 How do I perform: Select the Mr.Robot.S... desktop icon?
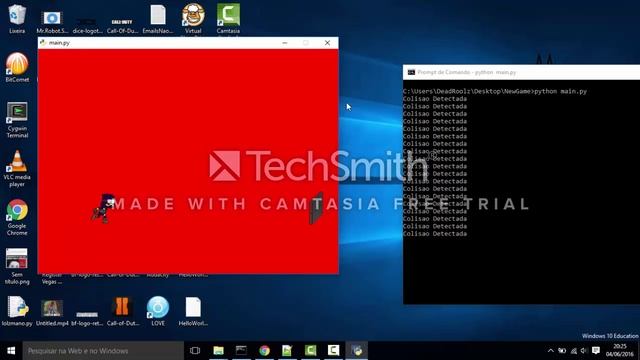(52, 22)
